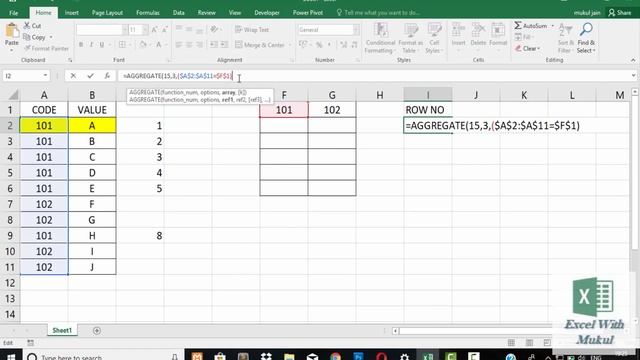This screenshot has height=360, width=640.
Task: Toggle Italic formatting
Action: [91, 44]
